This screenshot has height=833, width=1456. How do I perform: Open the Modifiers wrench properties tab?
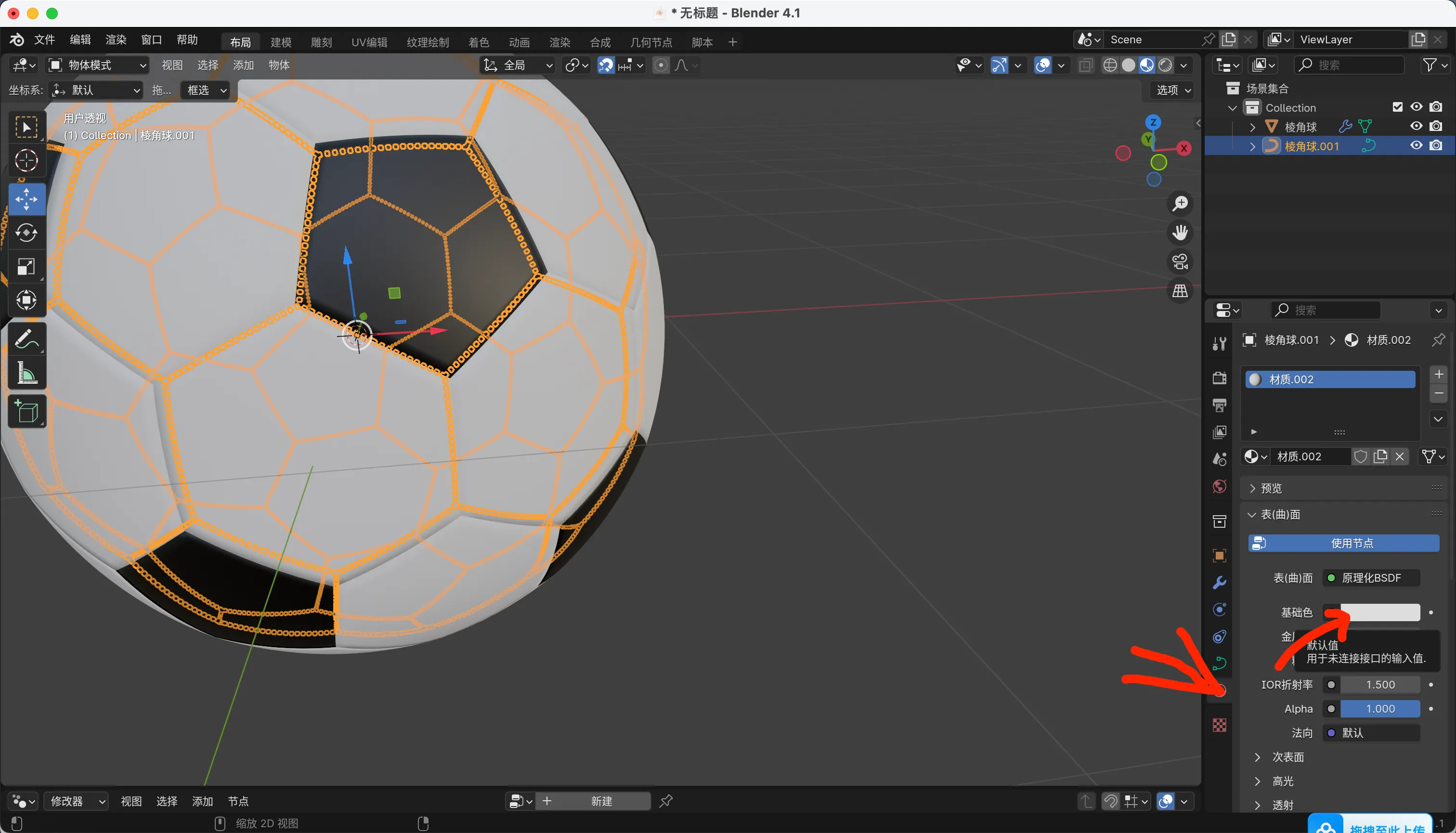[x=1219, y=583]
